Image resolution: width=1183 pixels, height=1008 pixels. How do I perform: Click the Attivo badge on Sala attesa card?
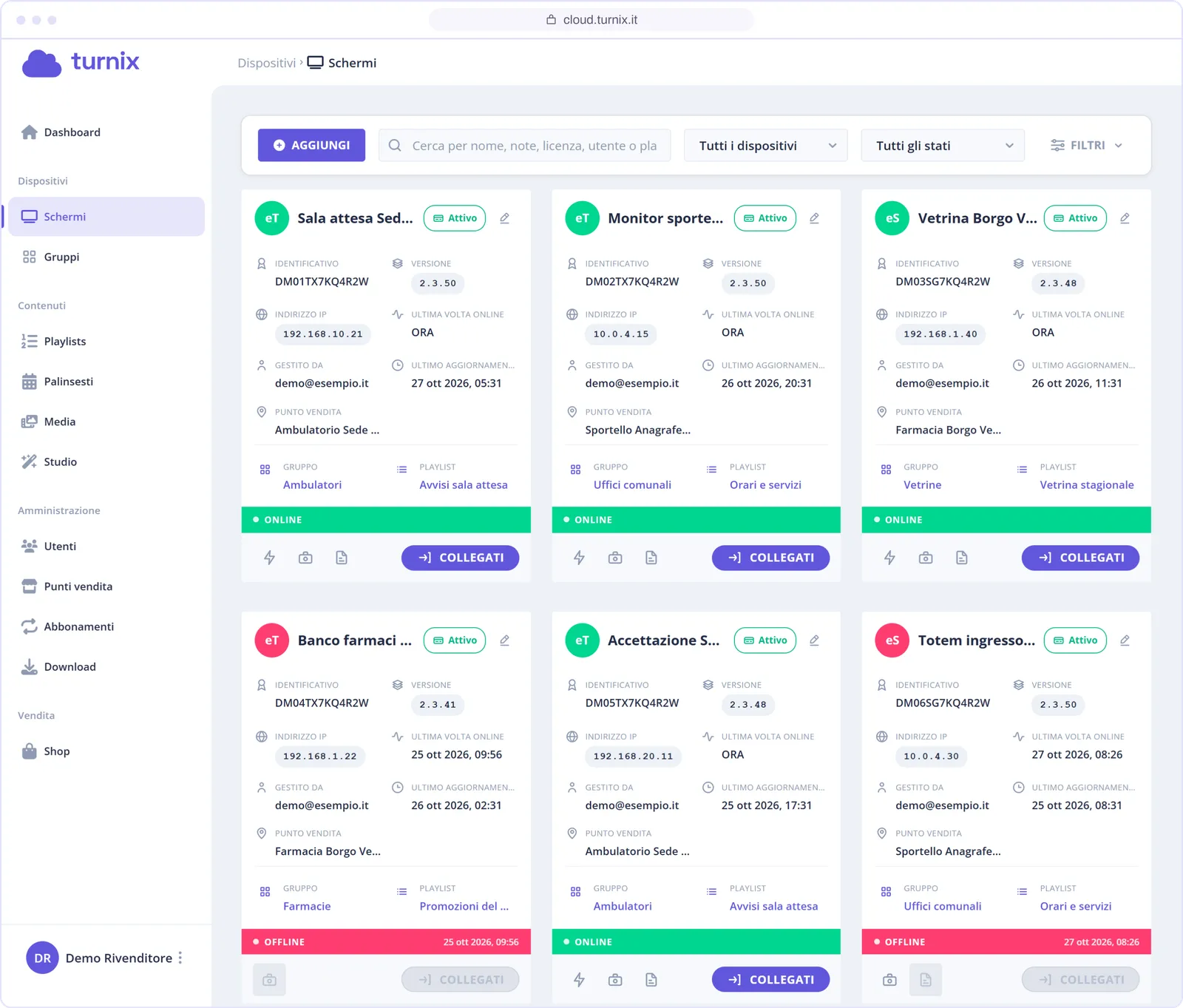click(x=455, y=218)
